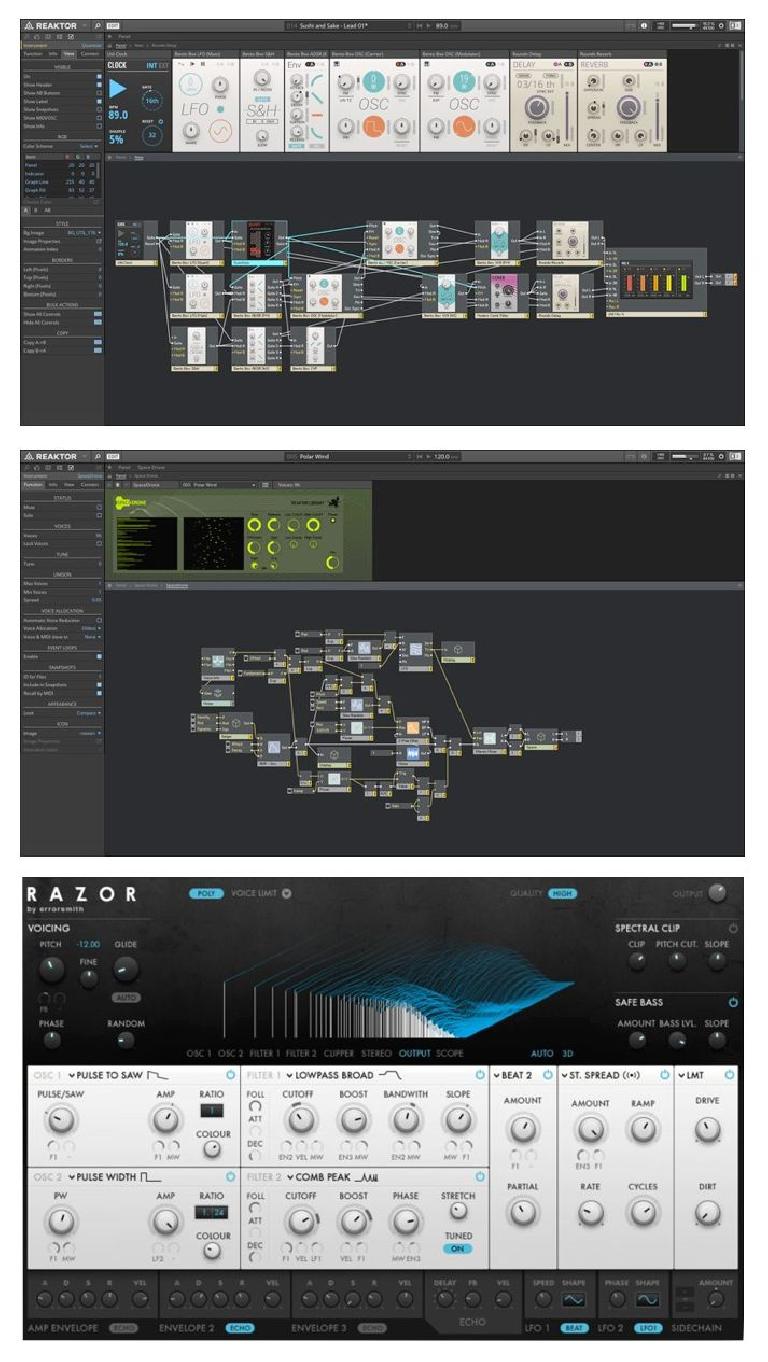Click Filter 1 Cutoff knob
Viewport: 768px width, 1362px height.
tap(301, 1118)
